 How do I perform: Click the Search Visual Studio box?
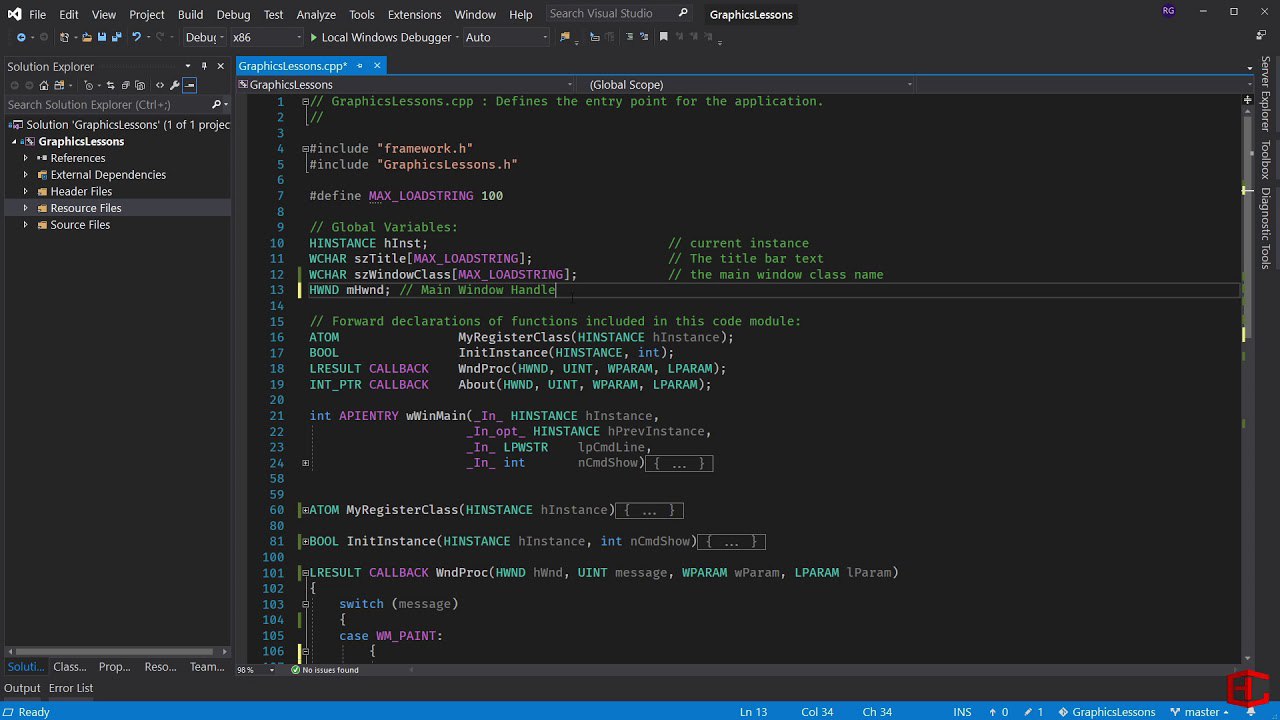619,14
